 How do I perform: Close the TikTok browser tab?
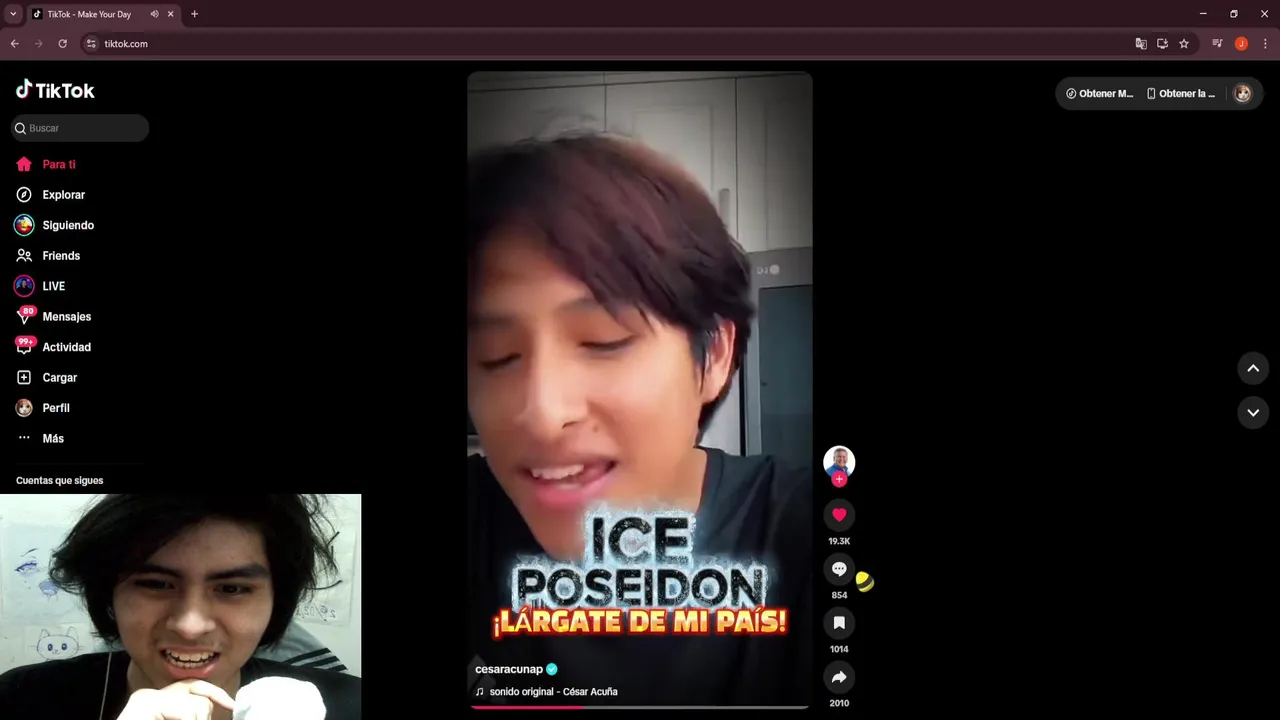[x=170, y=14]
